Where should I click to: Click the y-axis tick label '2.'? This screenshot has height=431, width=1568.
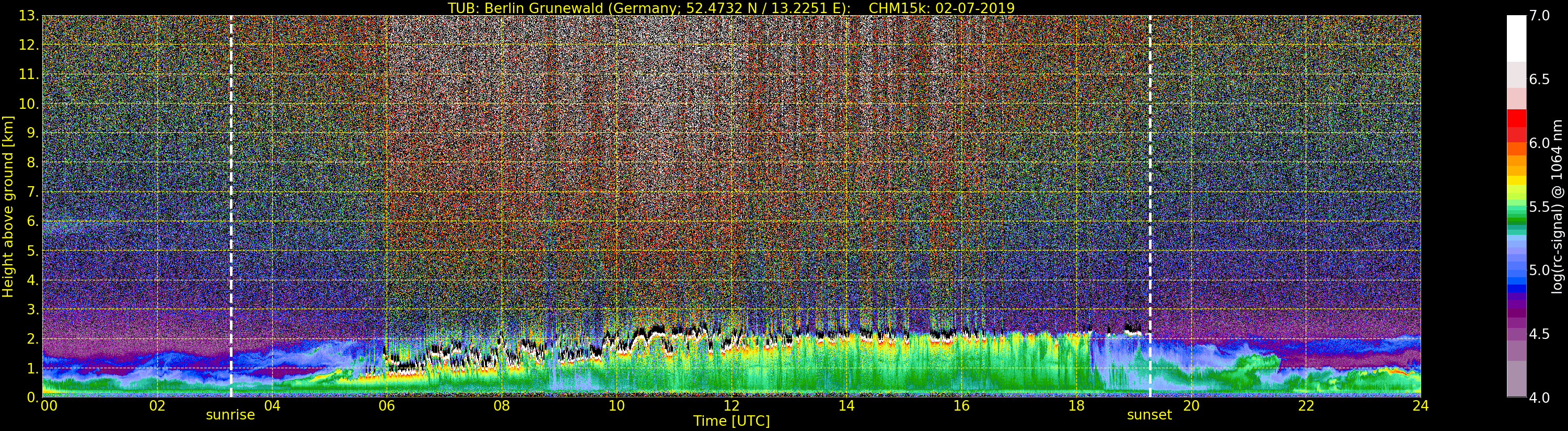pos(33,338)
